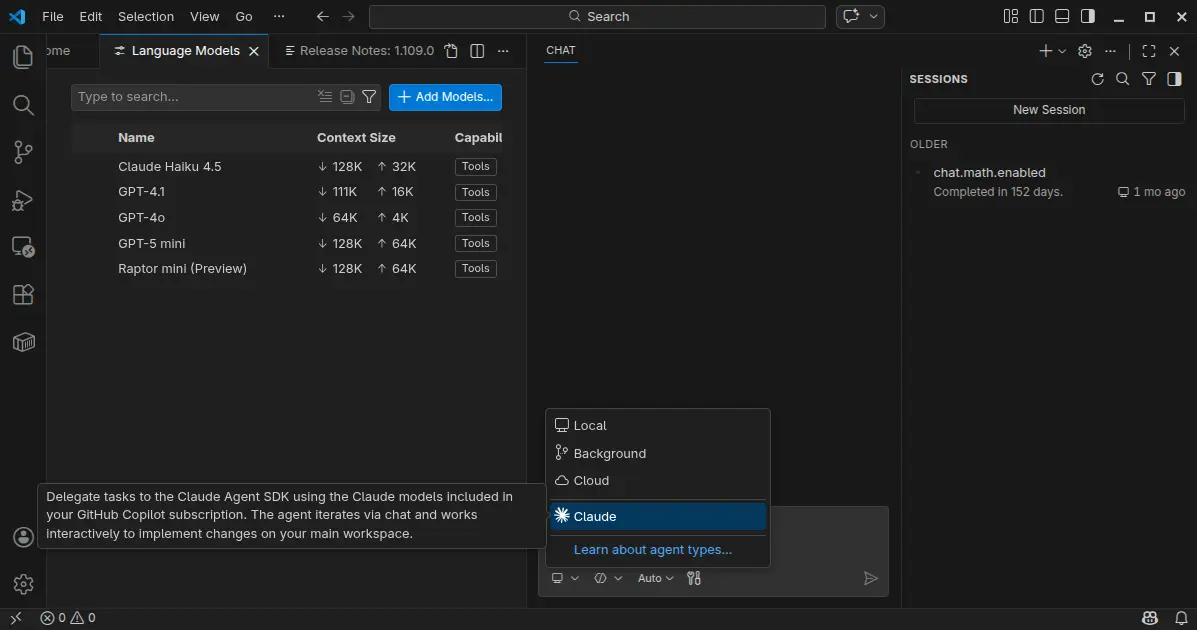The width and height of the screenshot is (1197, 630).
Task: Split the editor to the right
Action: click(477, 51)
